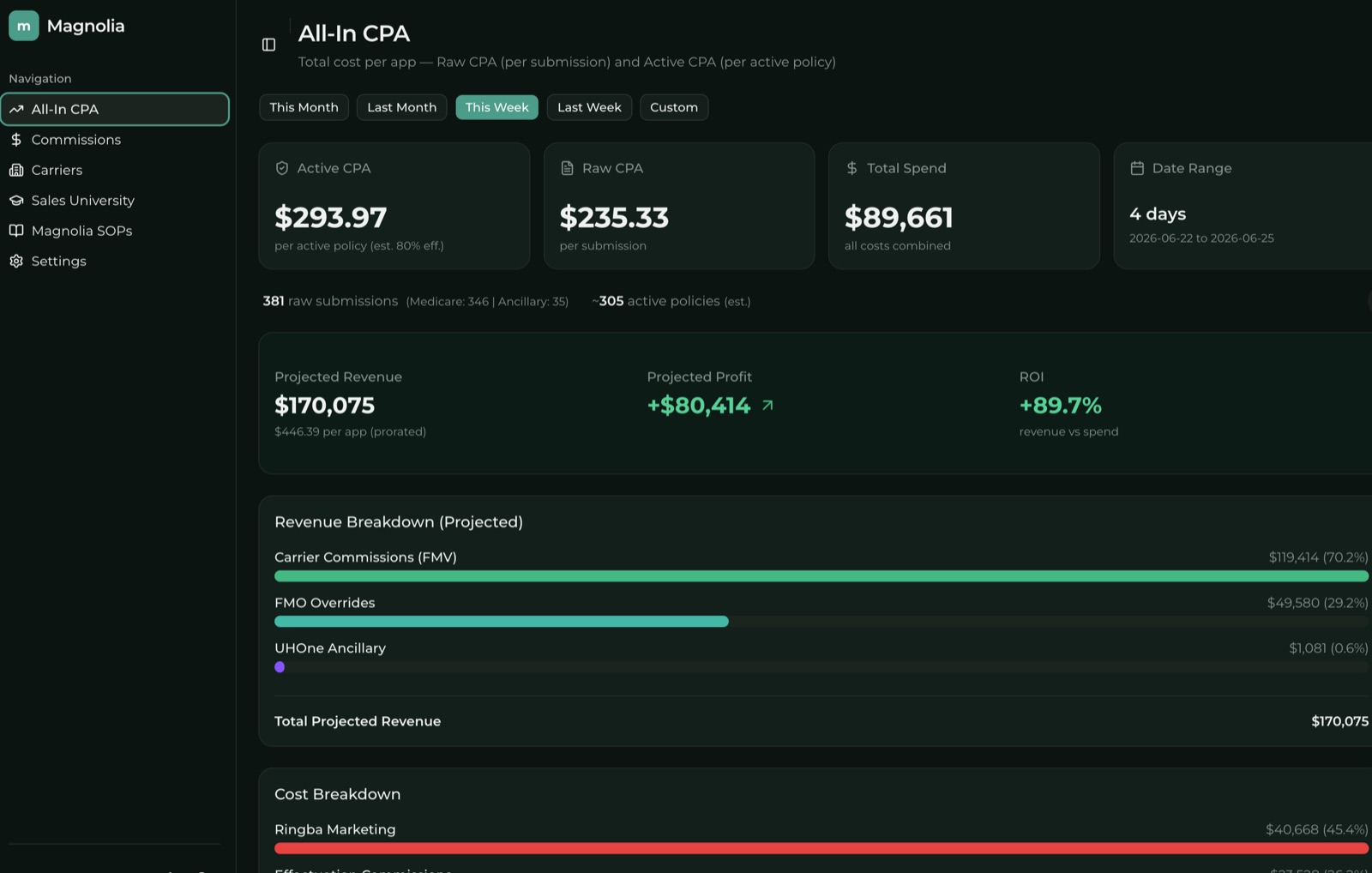This screenshot has height=873, width=1372.
Task: Click the $119,414 (70.2%) amount
Action: tap(1319, 557)
